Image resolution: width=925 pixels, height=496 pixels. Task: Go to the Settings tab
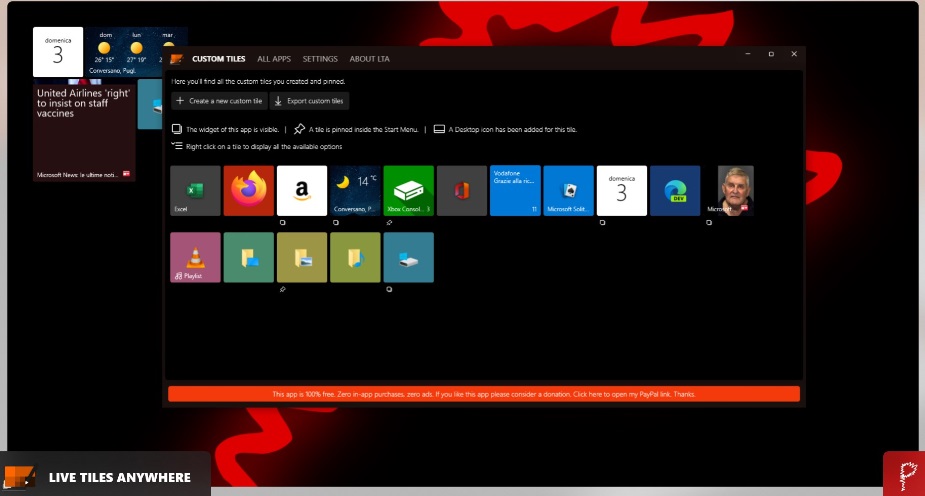click(x=320, y=59)
